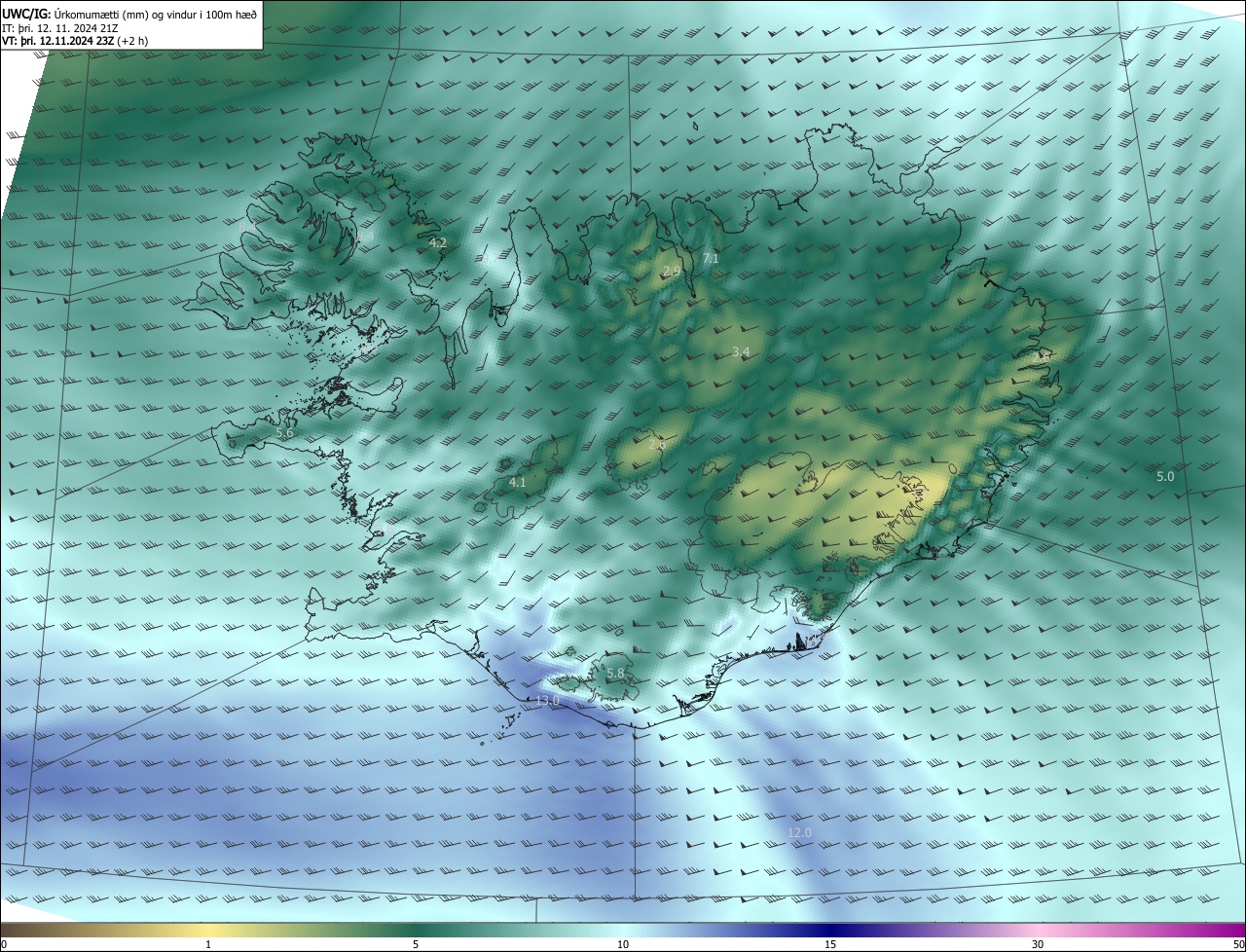Screen dimensions: 1246x952
Task: Click the 13.0 value on the south coast
Action: pyautogui.click(x=547, y=700)
